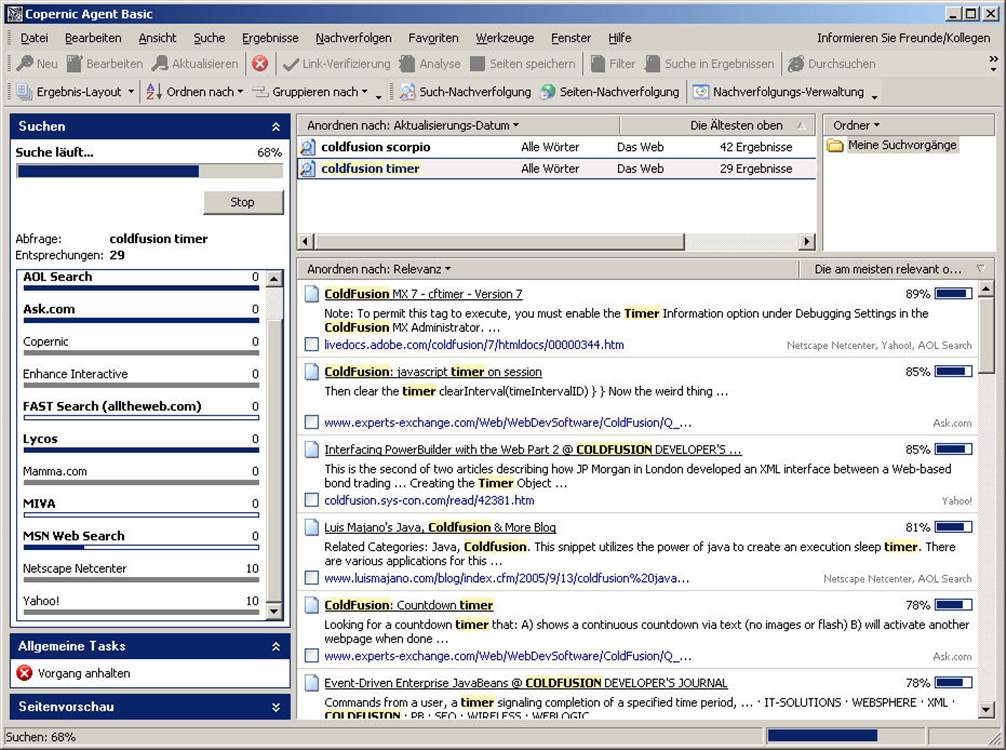Screen dimensions: 1006x750
Task: Select the MSN Web Search engine entry
Action: [x=141, y=540]
